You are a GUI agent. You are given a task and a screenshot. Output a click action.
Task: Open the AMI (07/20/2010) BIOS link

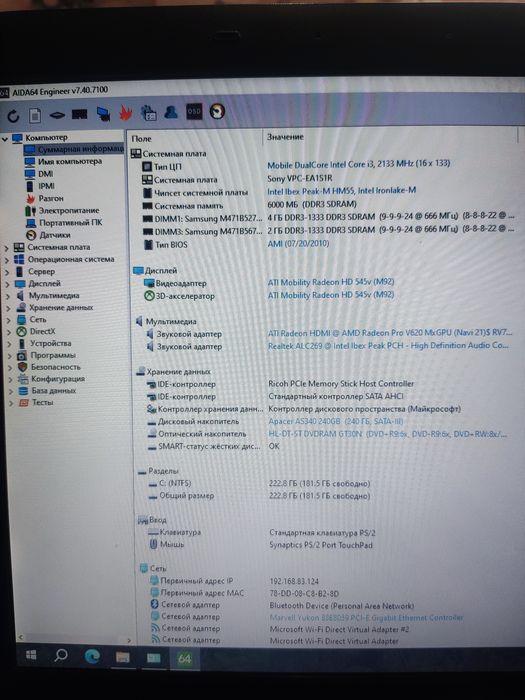[x=298, y=244]
